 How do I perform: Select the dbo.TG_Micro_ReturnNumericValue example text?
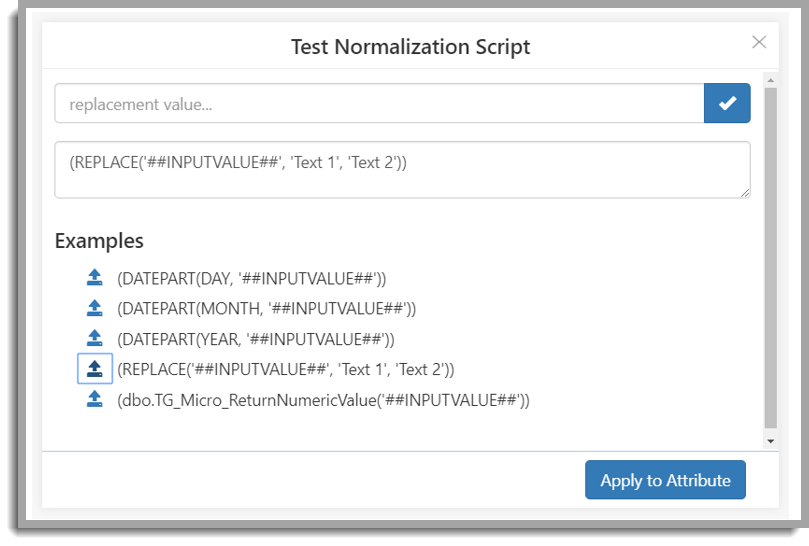[323, 400]
